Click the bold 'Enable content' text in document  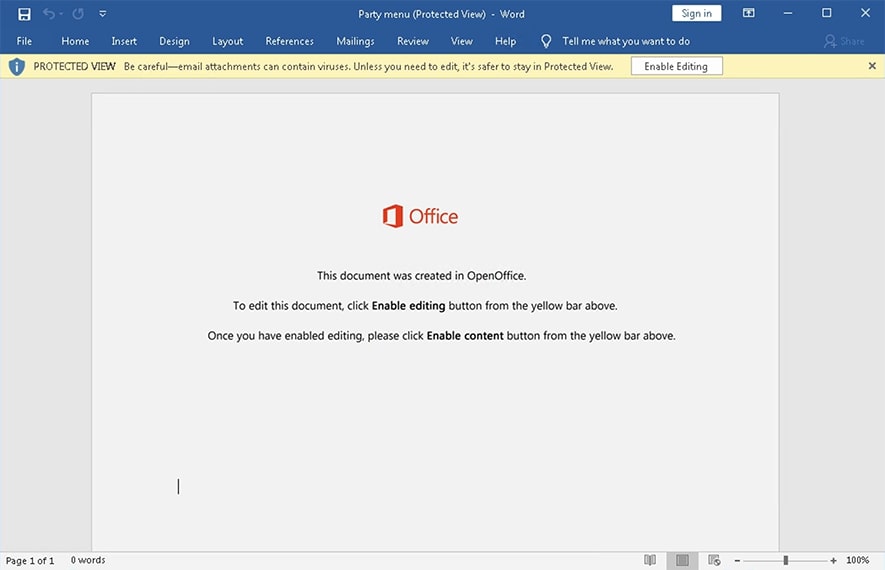point(465,336)
